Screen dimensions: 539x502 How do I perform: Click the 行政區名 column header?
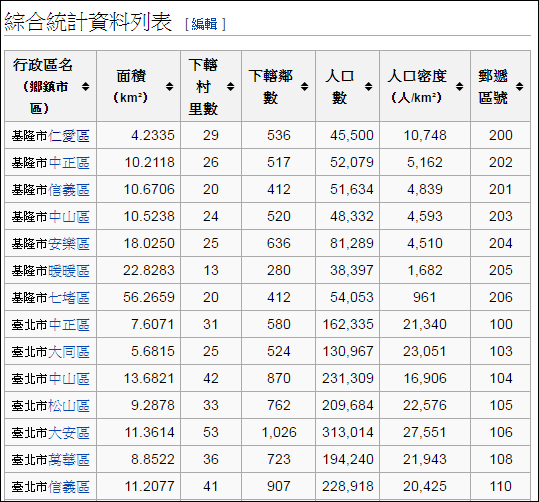pyautogui.click(x=51, y=86)
